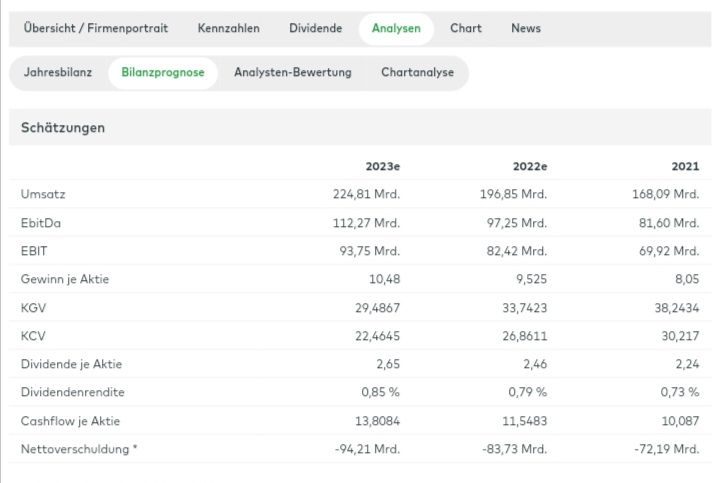Open the Analysten-Bewertung sub-tab

tap(293, 73)
